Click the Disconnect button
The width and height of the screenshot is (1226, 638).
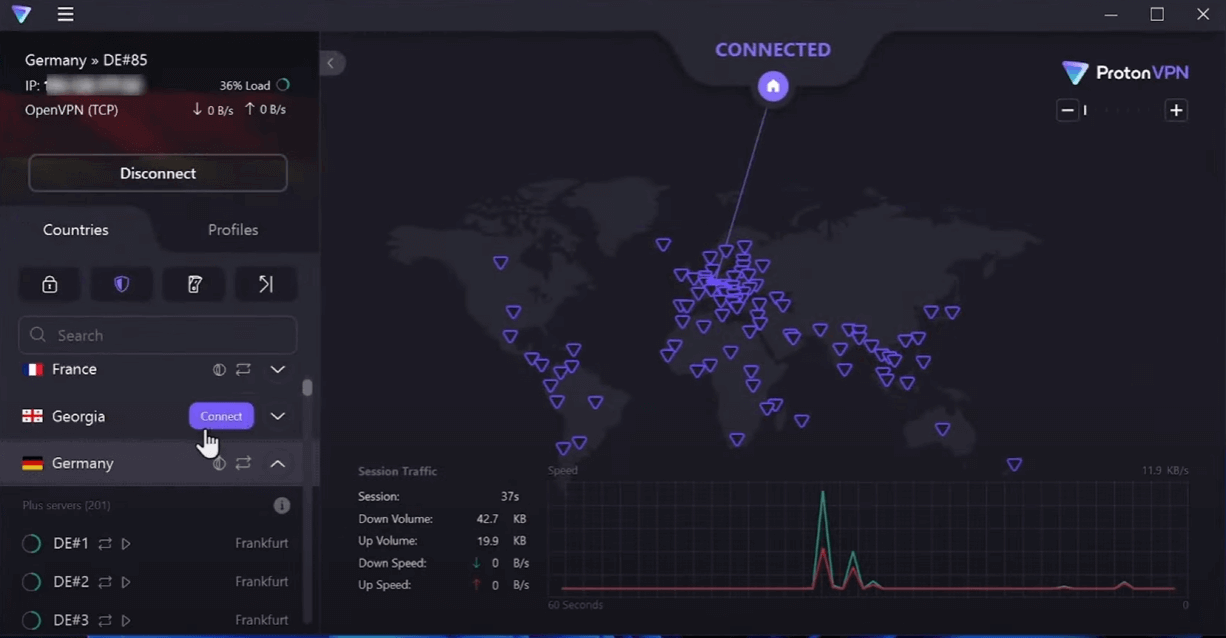157,172
